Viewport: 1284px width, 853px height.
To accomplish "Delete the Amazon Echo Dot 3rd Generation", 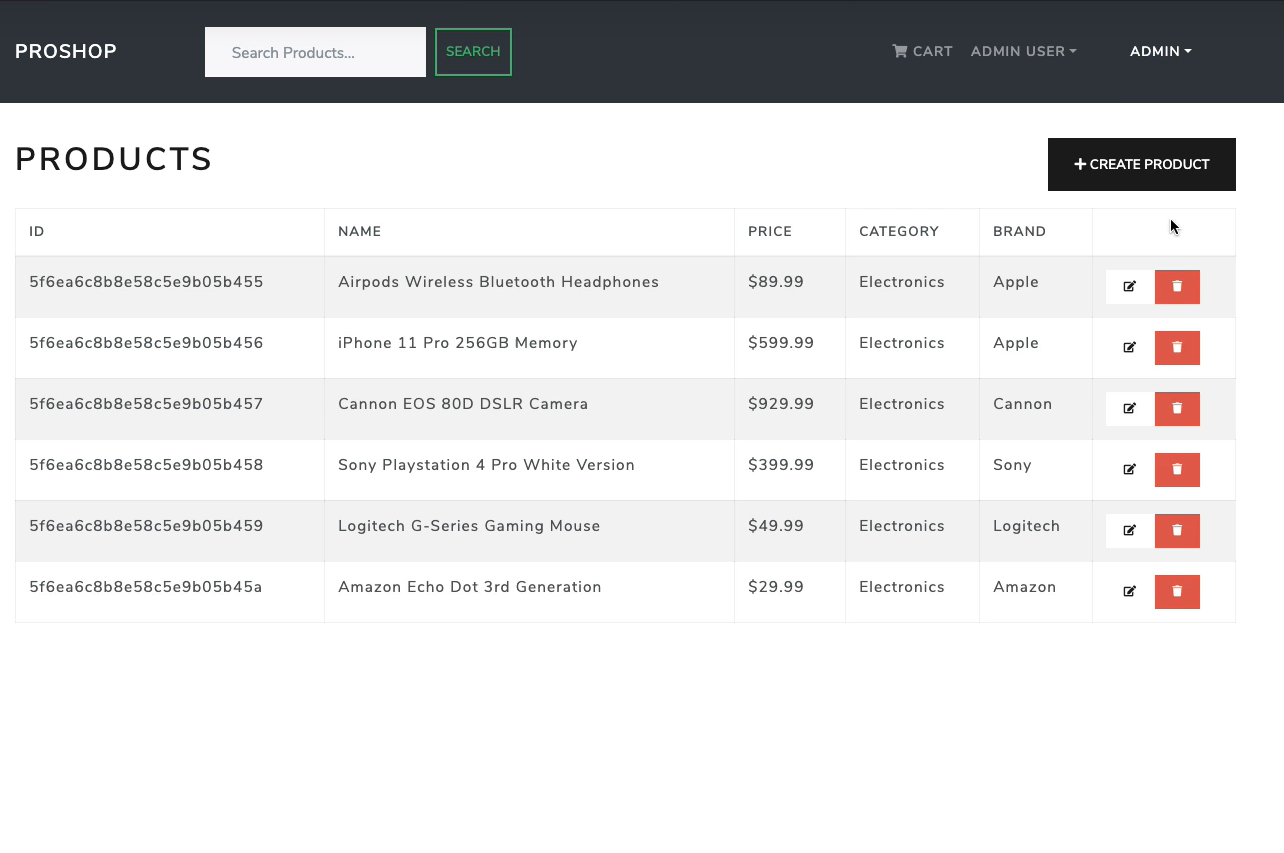I will click(1177, 591).
